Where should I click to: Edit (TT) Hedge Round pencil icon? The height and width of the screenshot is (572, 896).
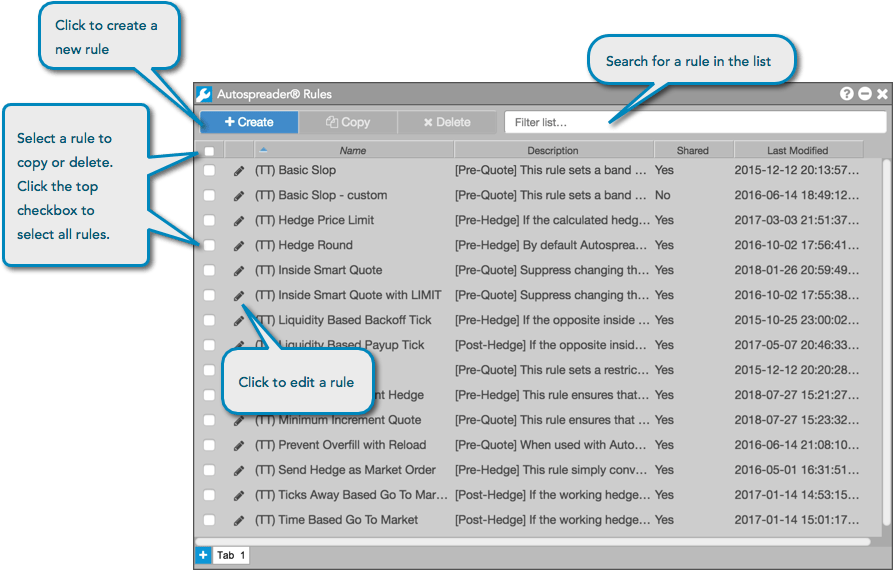click(x=239, y=246)
